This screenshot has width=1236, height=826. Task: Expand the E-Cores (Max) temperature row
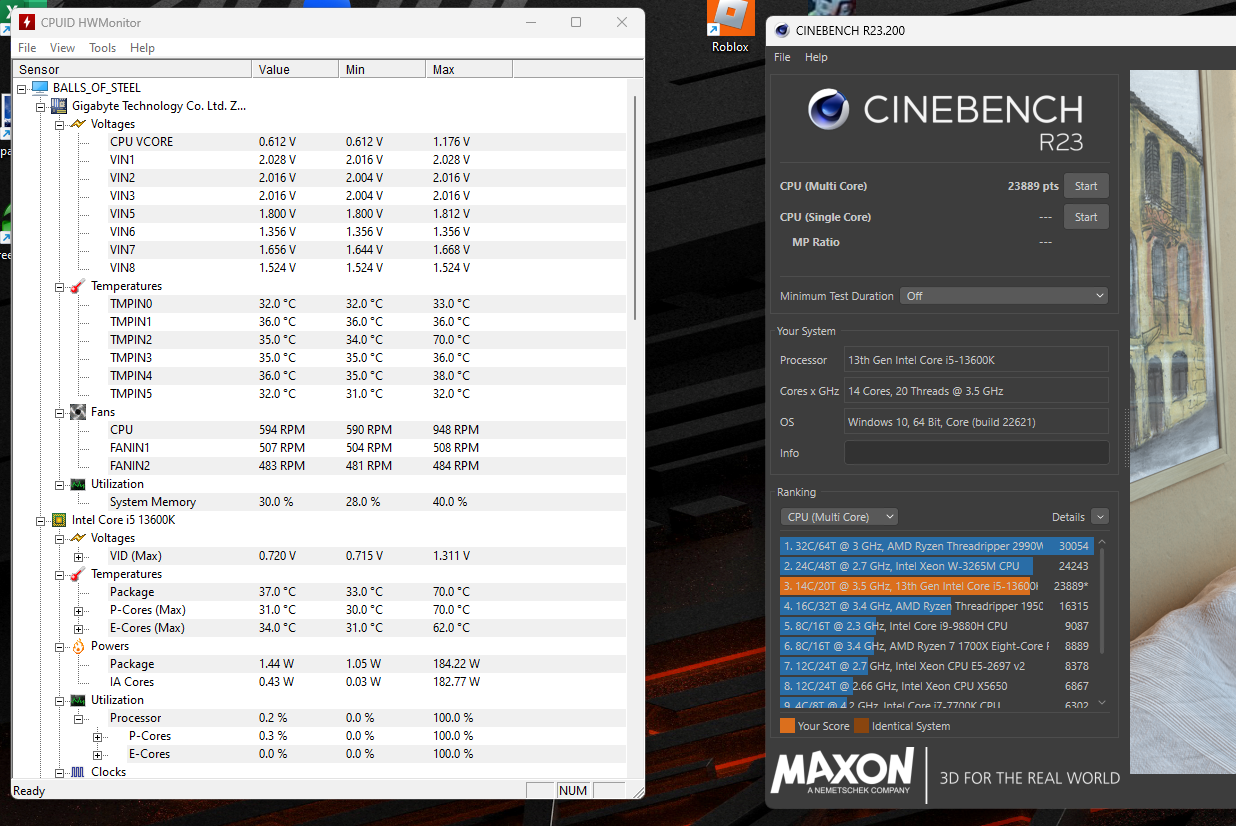79,628
